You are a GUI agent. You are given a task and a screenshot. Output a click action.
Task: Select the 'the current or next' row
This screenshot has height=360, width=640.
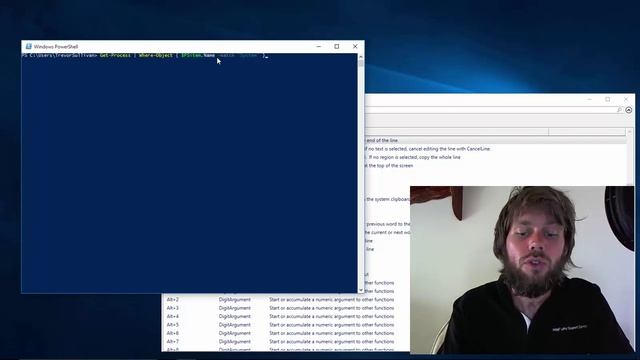click(x=387, y=232)
